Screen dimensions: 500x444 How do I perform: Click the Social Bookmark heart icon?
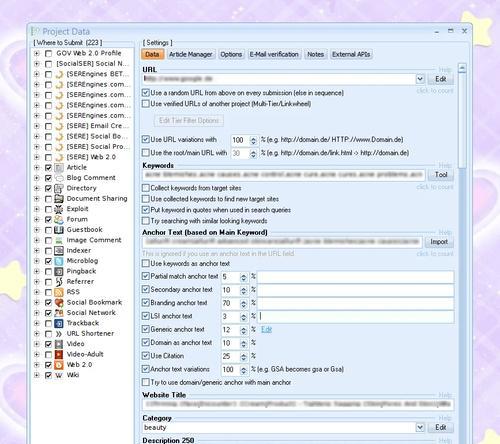click(59, 303)
